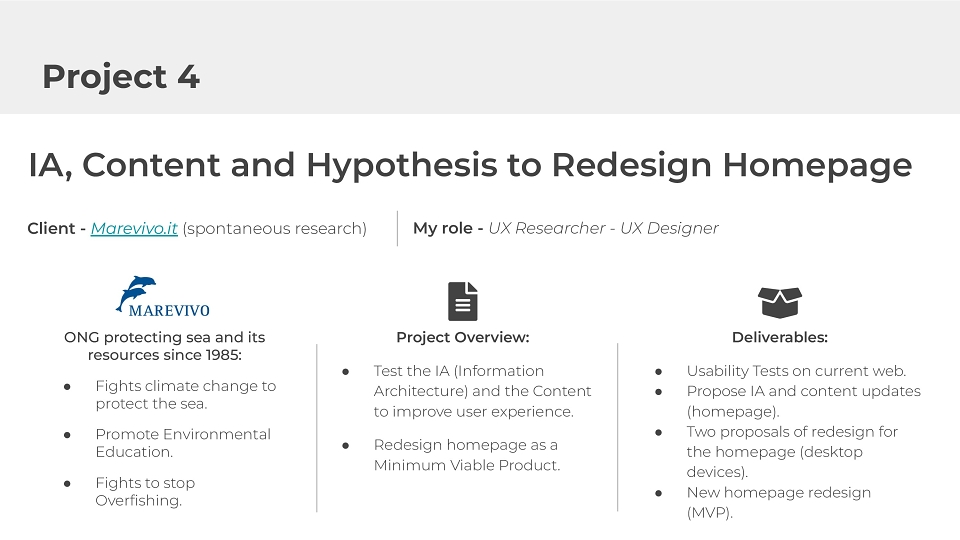This screenshot has height=540, width=960.
Task: Click the 'Two proposals of redesign for the homepage' bullet
Action: [792, 452]
